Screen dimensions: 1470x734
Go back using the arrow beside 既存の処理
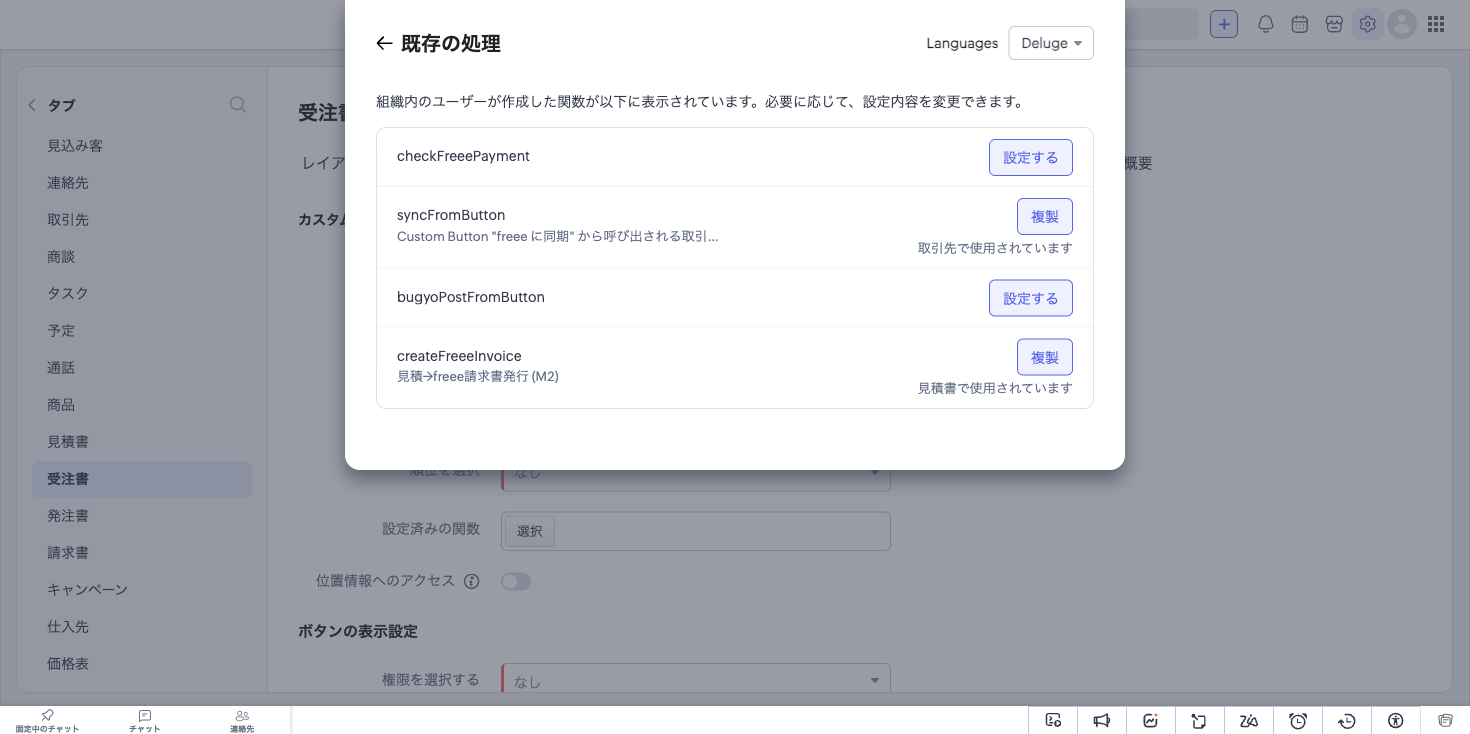pos(384,43)
